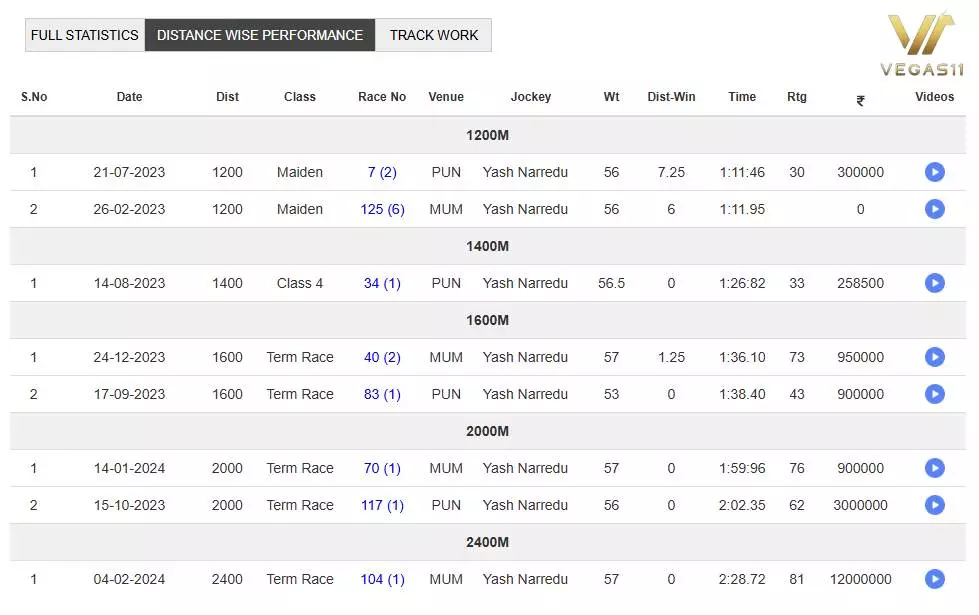The width and height of the screenshot is (979, 615).
Task: Play video for the 14-01-2024 2000M race
Action: point(935,468)
